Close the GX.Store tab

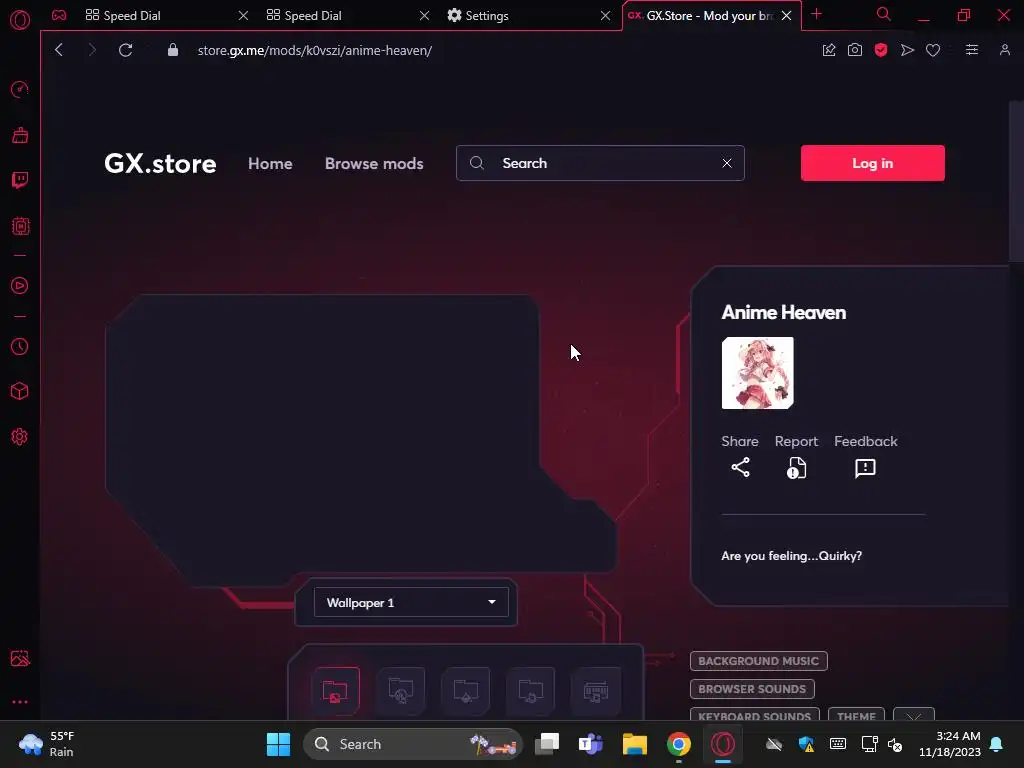point(786,15)
